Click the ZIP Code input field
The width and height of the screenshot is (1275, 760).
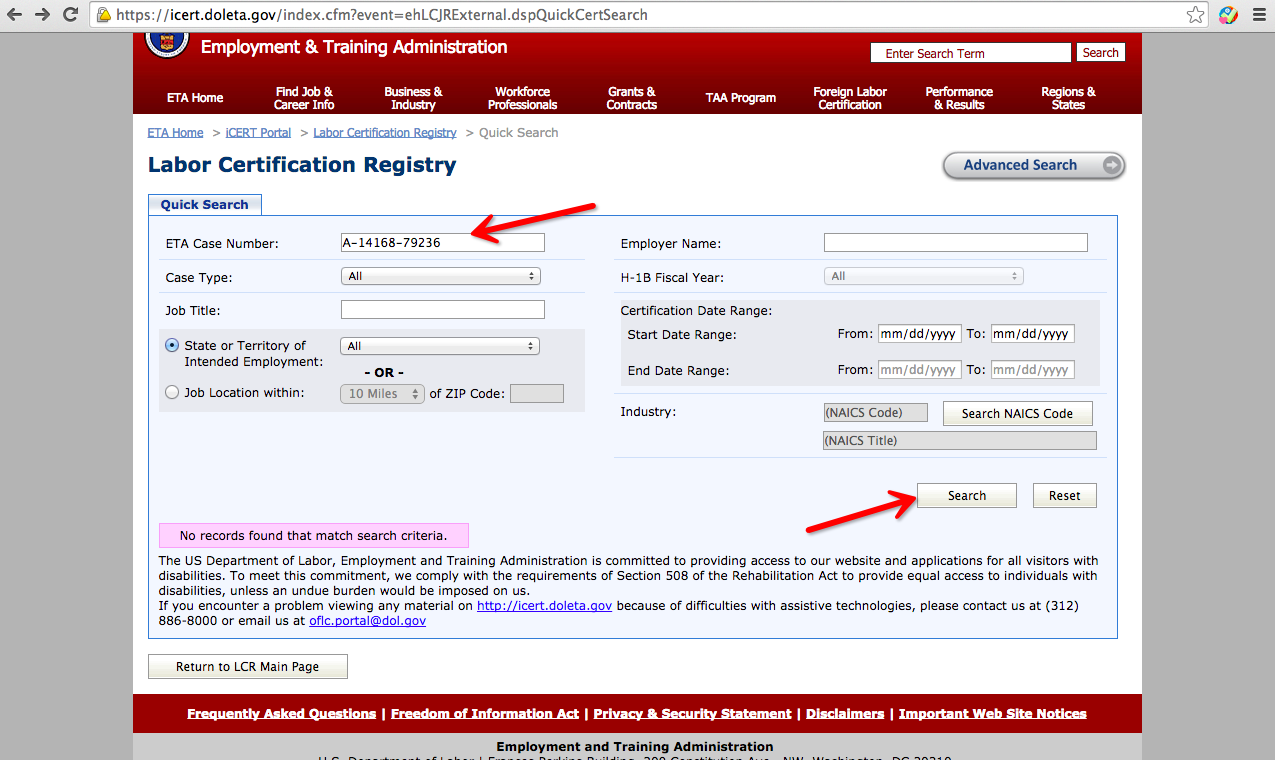[x=537, y=394]
